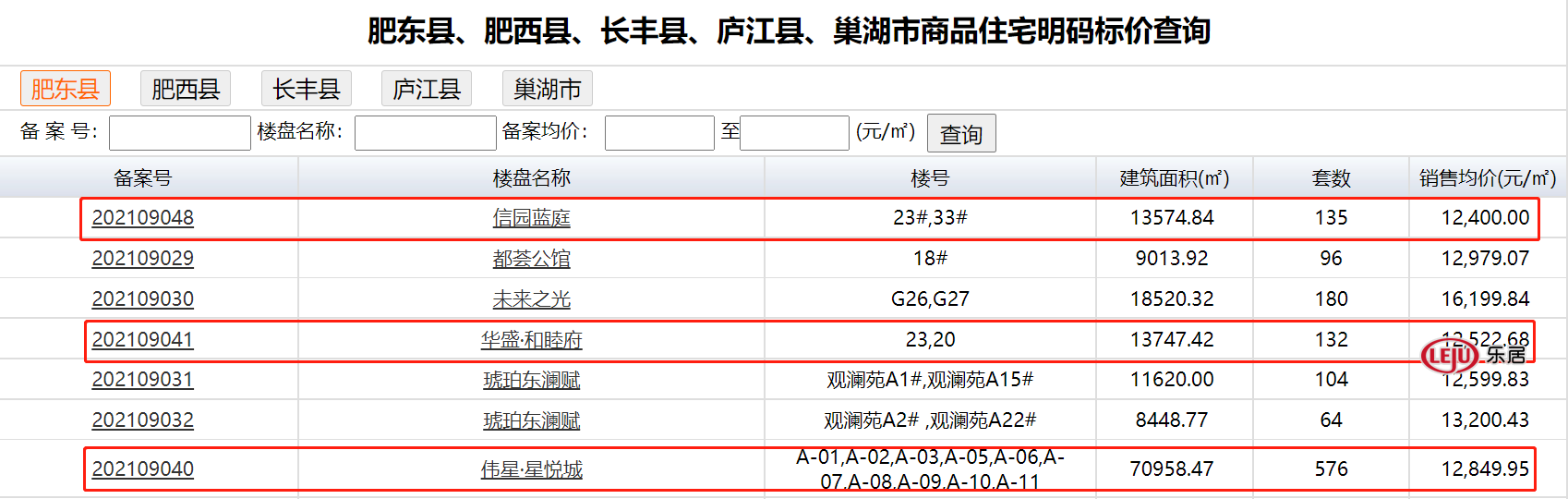Image resolution: width=1568 pixels, height=499 pixels.
Task: Open the 长丰县 tab
Action: 307,89
